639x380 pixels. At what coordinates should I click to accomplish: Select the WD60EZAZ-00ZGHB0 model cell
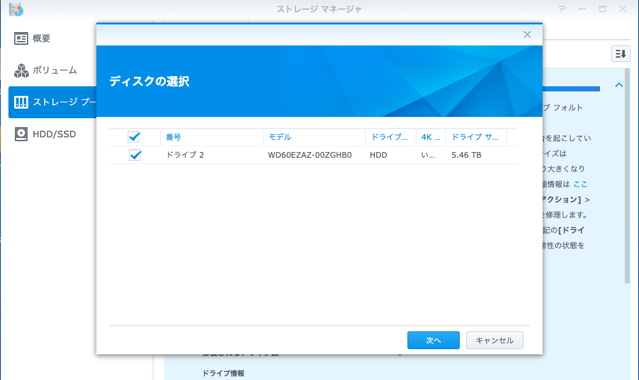click(310, 155)
